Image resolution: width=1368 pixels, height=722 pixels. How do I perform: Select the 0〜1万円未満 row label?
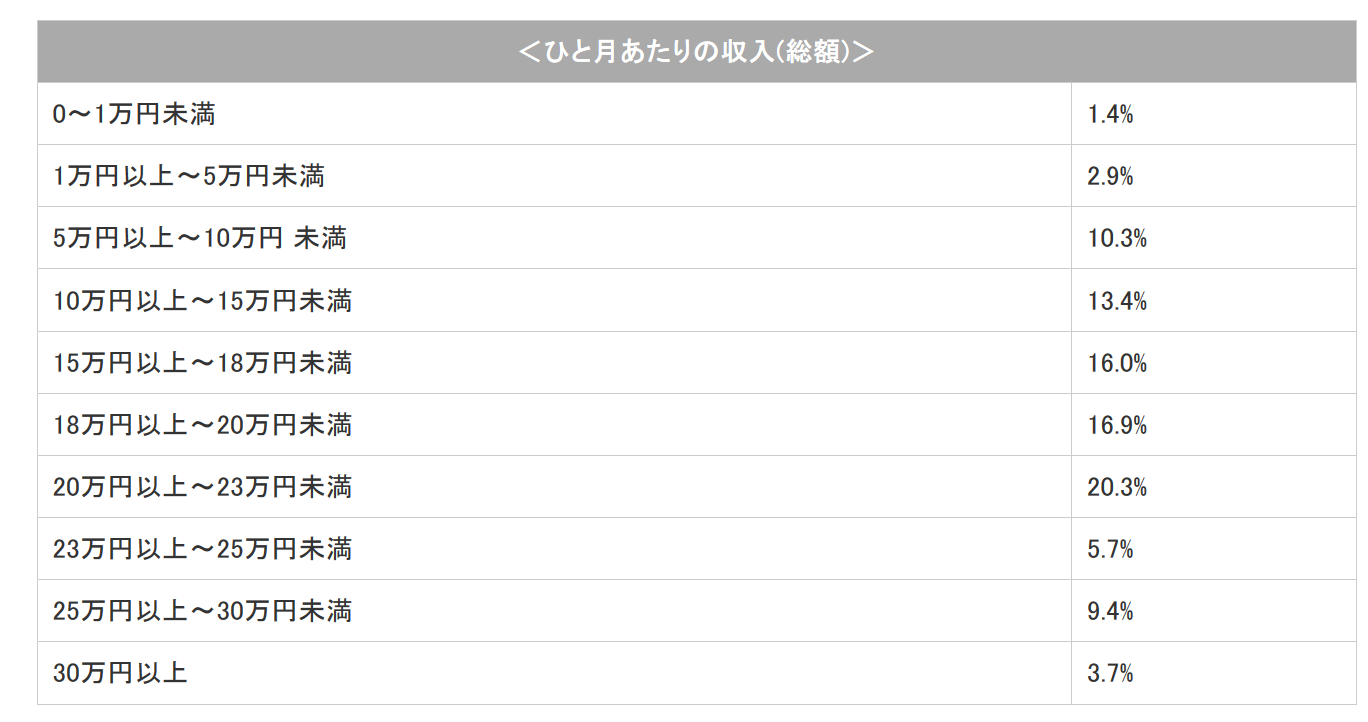(x=134, y=114)
